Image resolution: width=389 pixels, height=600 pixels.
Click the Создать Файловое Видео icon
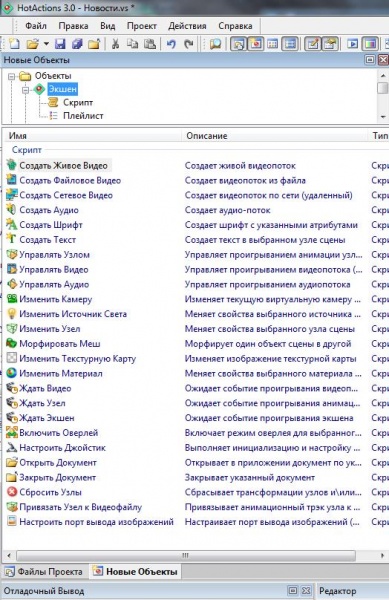(x=12, y=179)
